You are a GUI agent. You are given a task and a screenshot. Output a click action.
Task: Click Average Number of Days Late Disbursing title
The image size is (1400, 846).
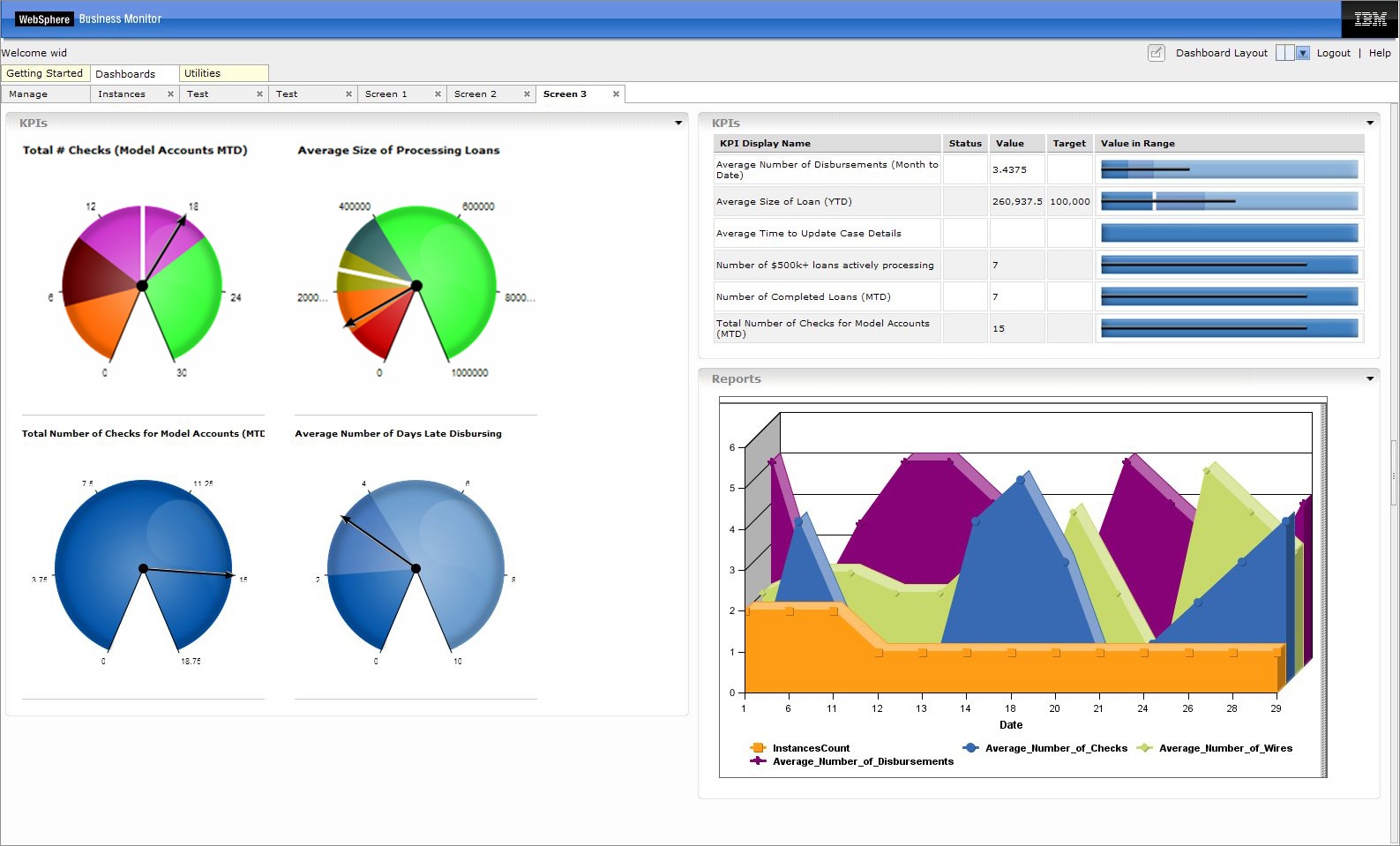398,433
